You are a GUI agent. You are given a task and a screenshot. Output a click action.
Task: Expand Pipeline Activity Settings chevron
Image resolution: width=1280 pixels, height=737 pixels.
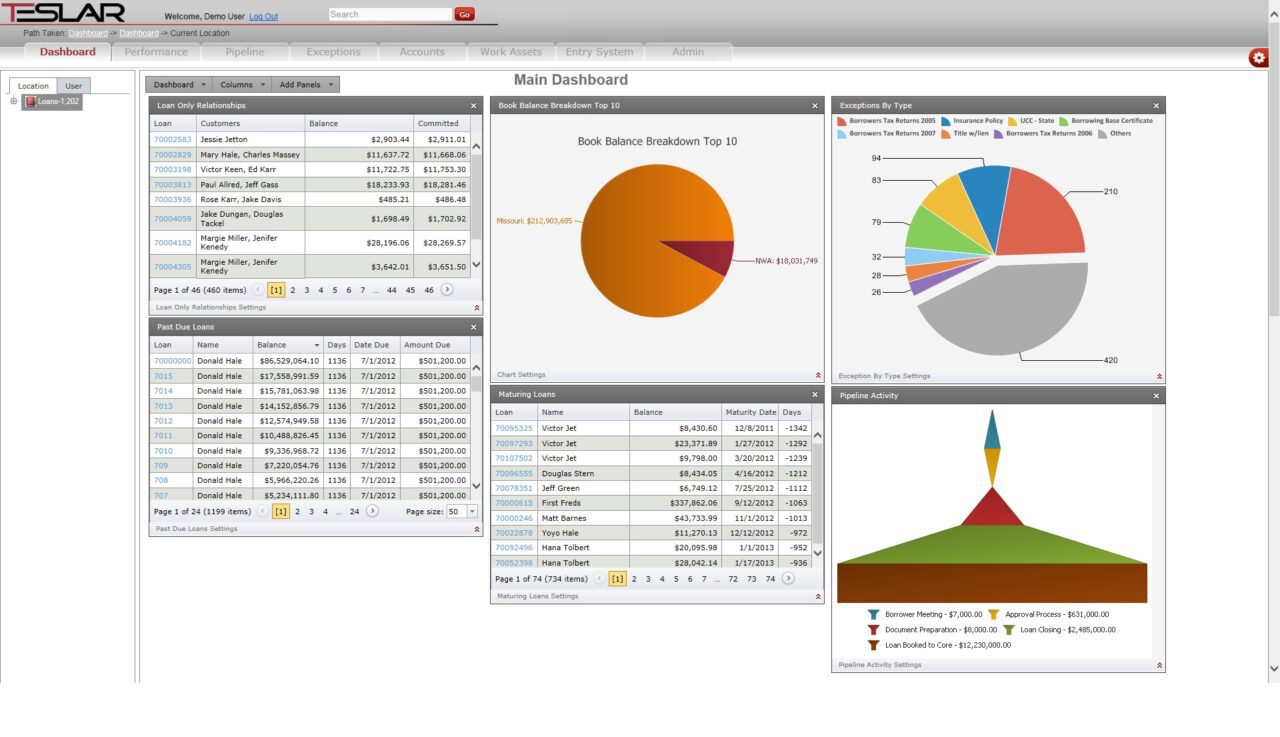[1159, 664]
